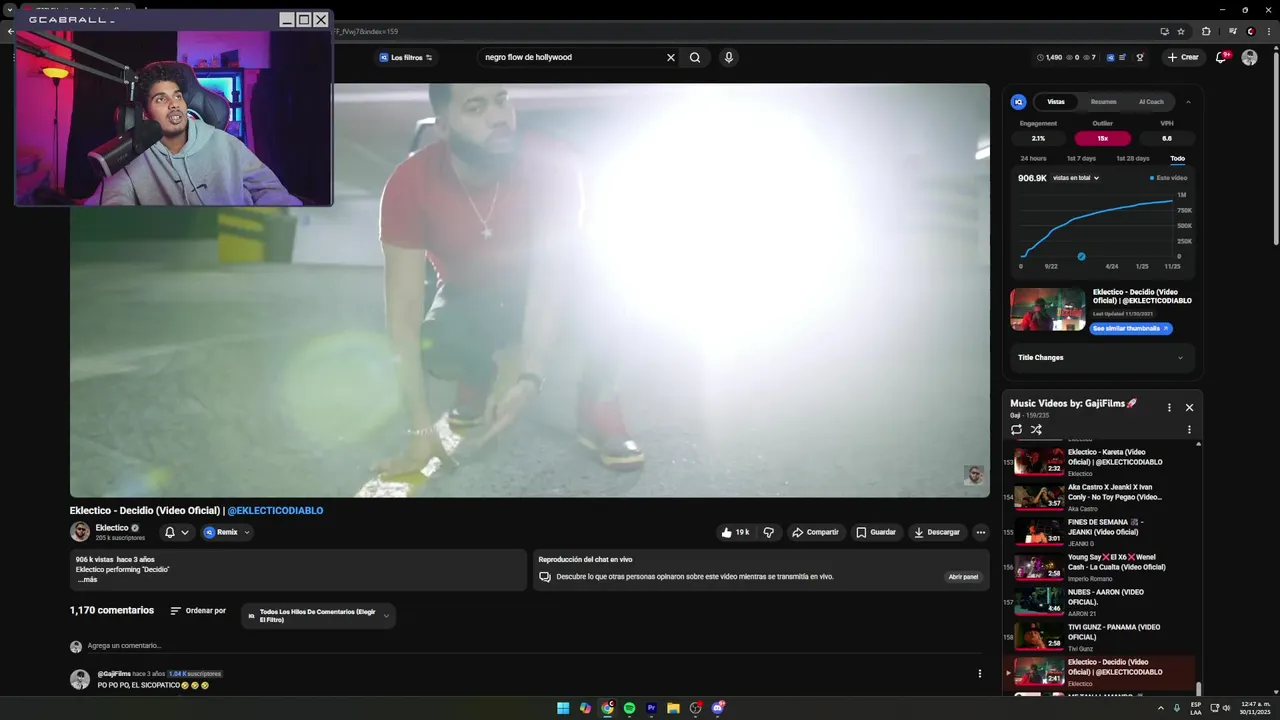Open notification bell dropdown for channel subscription
This screenshot has width=1280, height=720.
176,532
